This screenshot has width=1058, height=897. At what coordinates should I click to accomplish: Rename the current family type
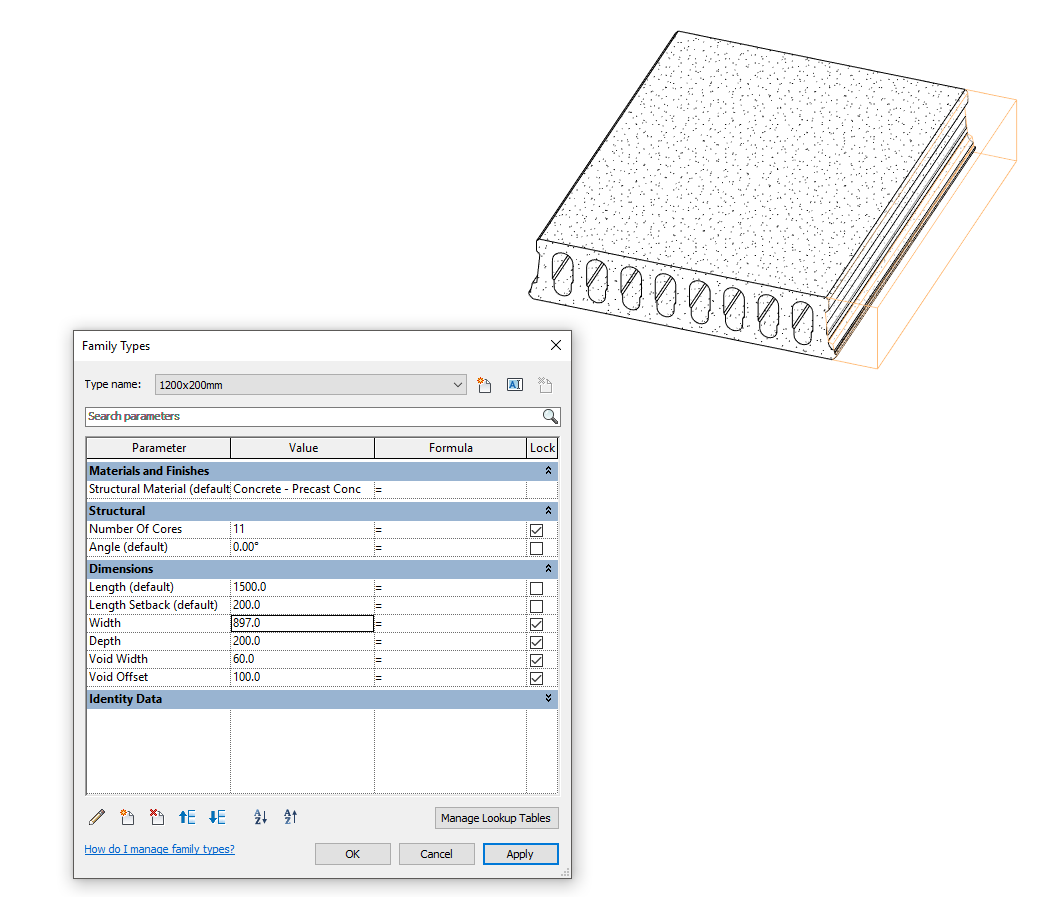click(514, 384)
